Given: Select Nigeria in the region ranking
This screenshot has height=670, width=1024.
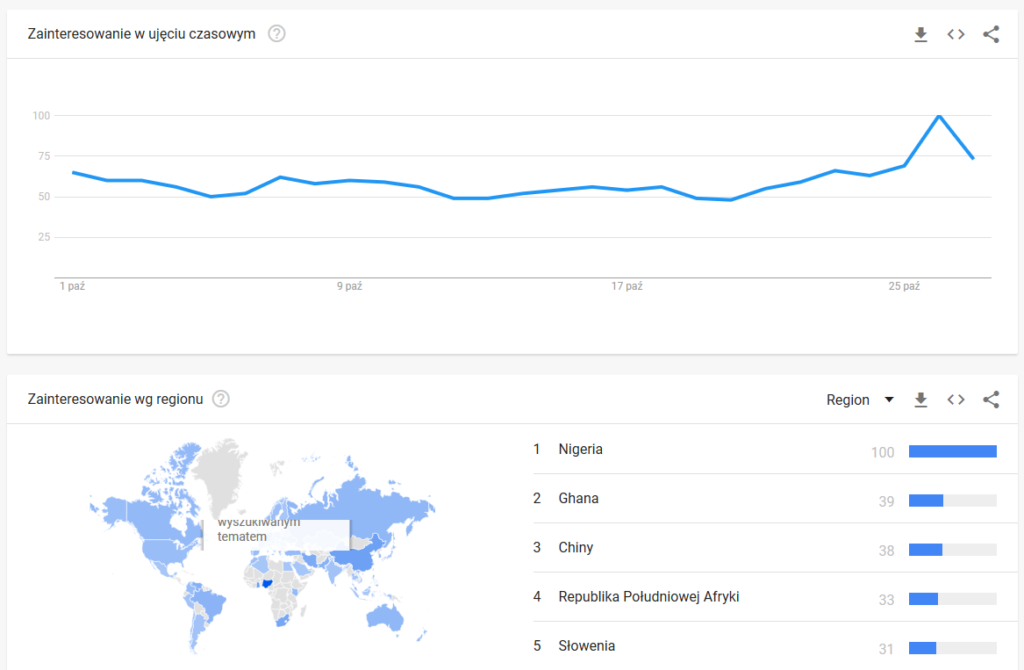Looking at the screenshot, I should [581, 450].
